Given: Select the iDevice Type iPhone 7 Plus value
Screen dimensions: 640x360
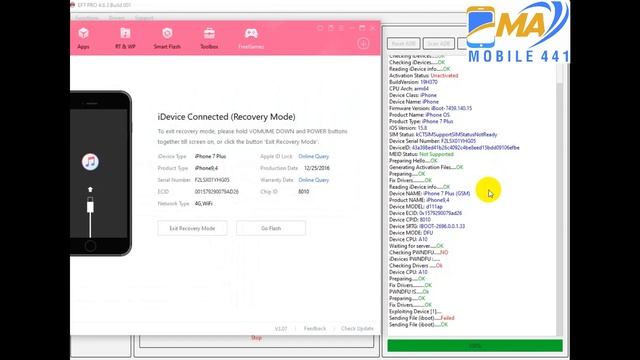Looking at the screenshot, I should pos(210,156).
